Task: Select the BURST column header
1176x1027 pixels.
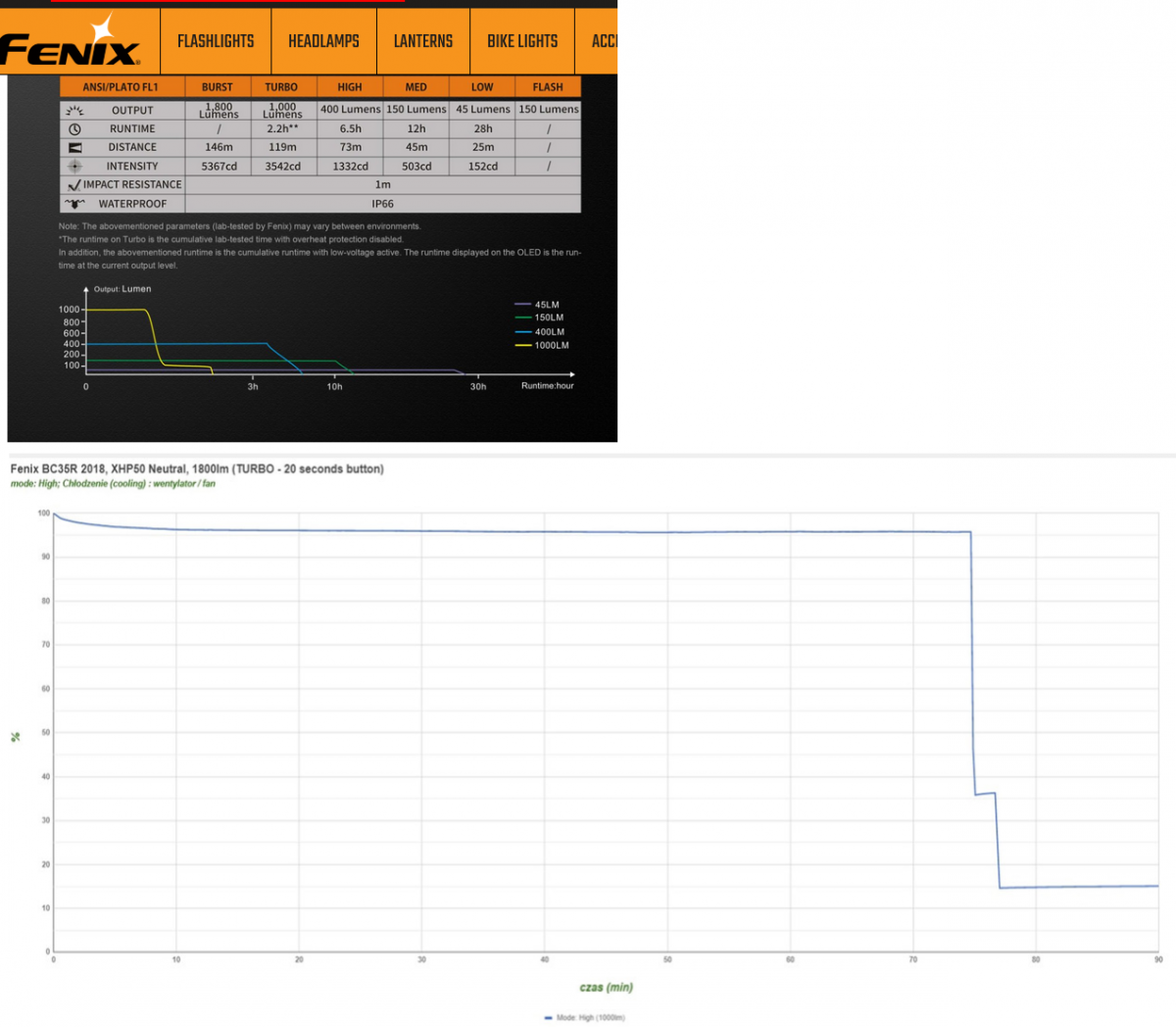Action: 218,87
